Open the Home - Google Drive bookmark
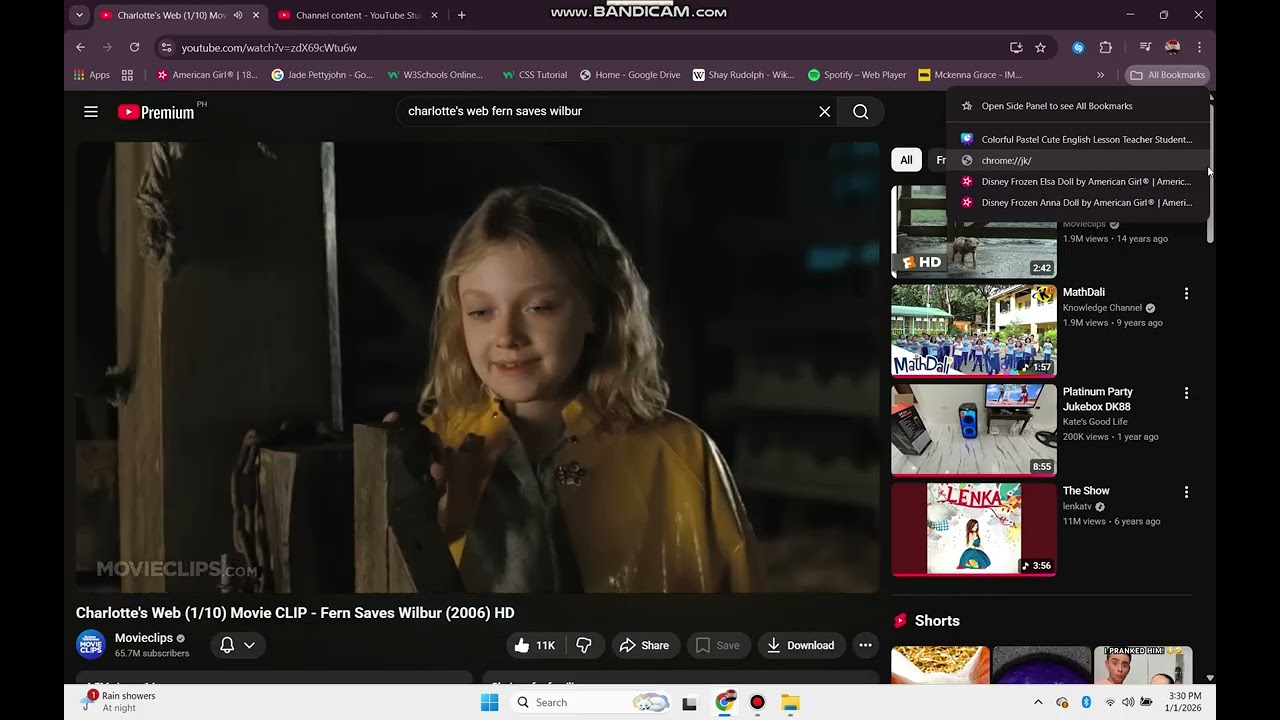The height and width of the screenshot is (720, 1280). (x=630, y=75)
